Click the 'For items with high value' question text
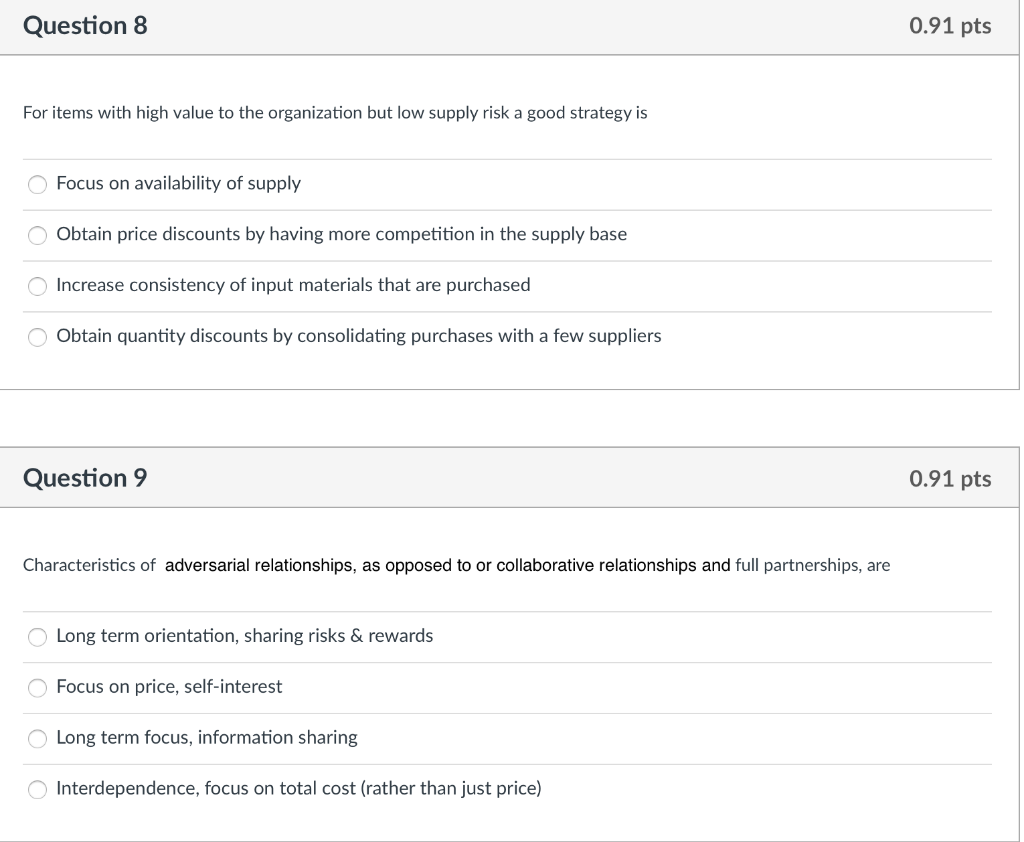Image resolution: width=1024 pixels, height=842 pixels. (x=335, y=113)
